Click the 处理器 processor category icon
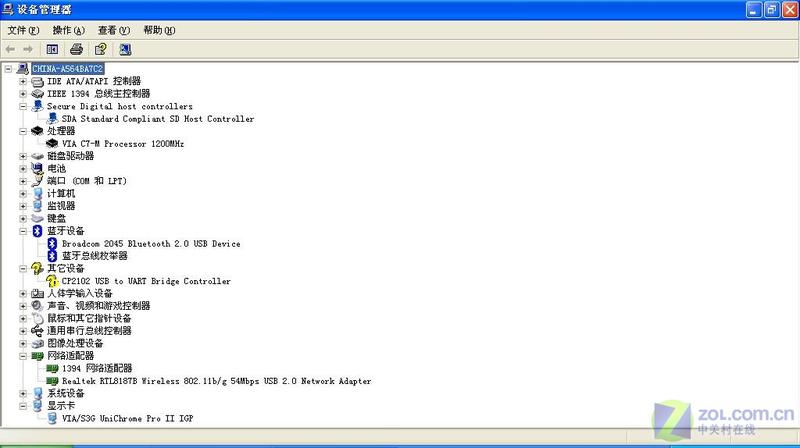This screenshot has height=448, width=800. click(x=37, y=131)
